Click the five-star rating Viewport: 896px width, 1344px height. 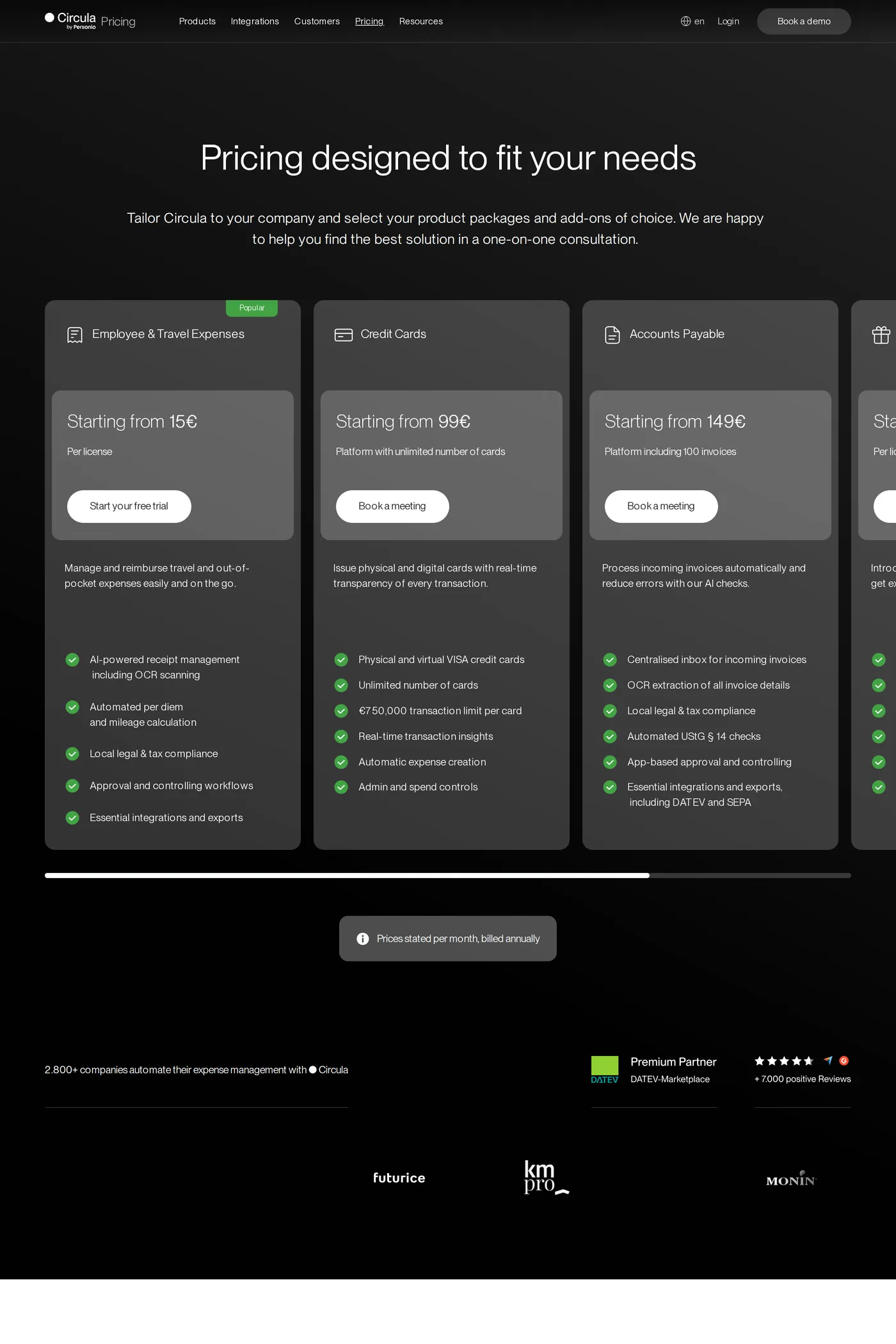[784, 1061]
